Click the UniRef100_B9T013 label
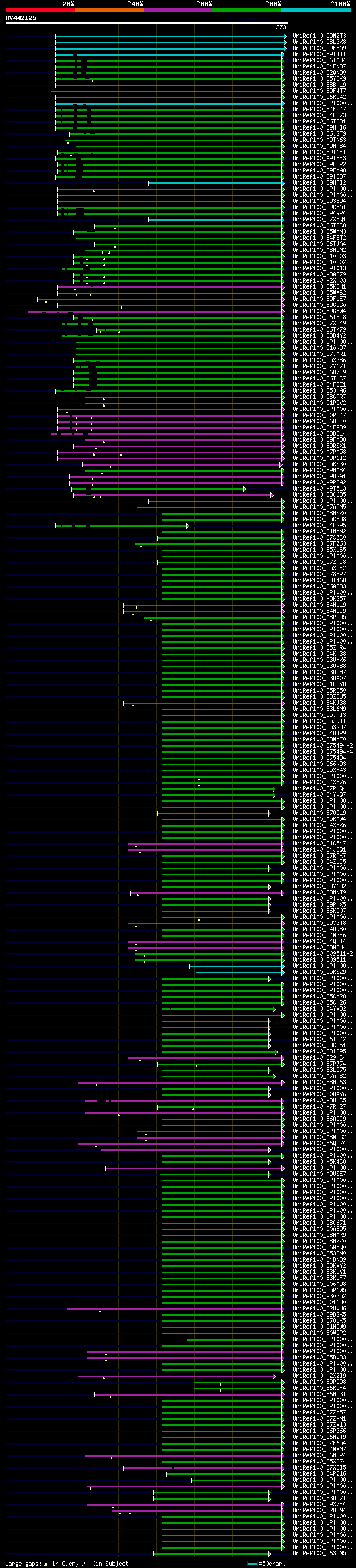The width and height of the screenshot is (356, 1568). click(319, 269)
